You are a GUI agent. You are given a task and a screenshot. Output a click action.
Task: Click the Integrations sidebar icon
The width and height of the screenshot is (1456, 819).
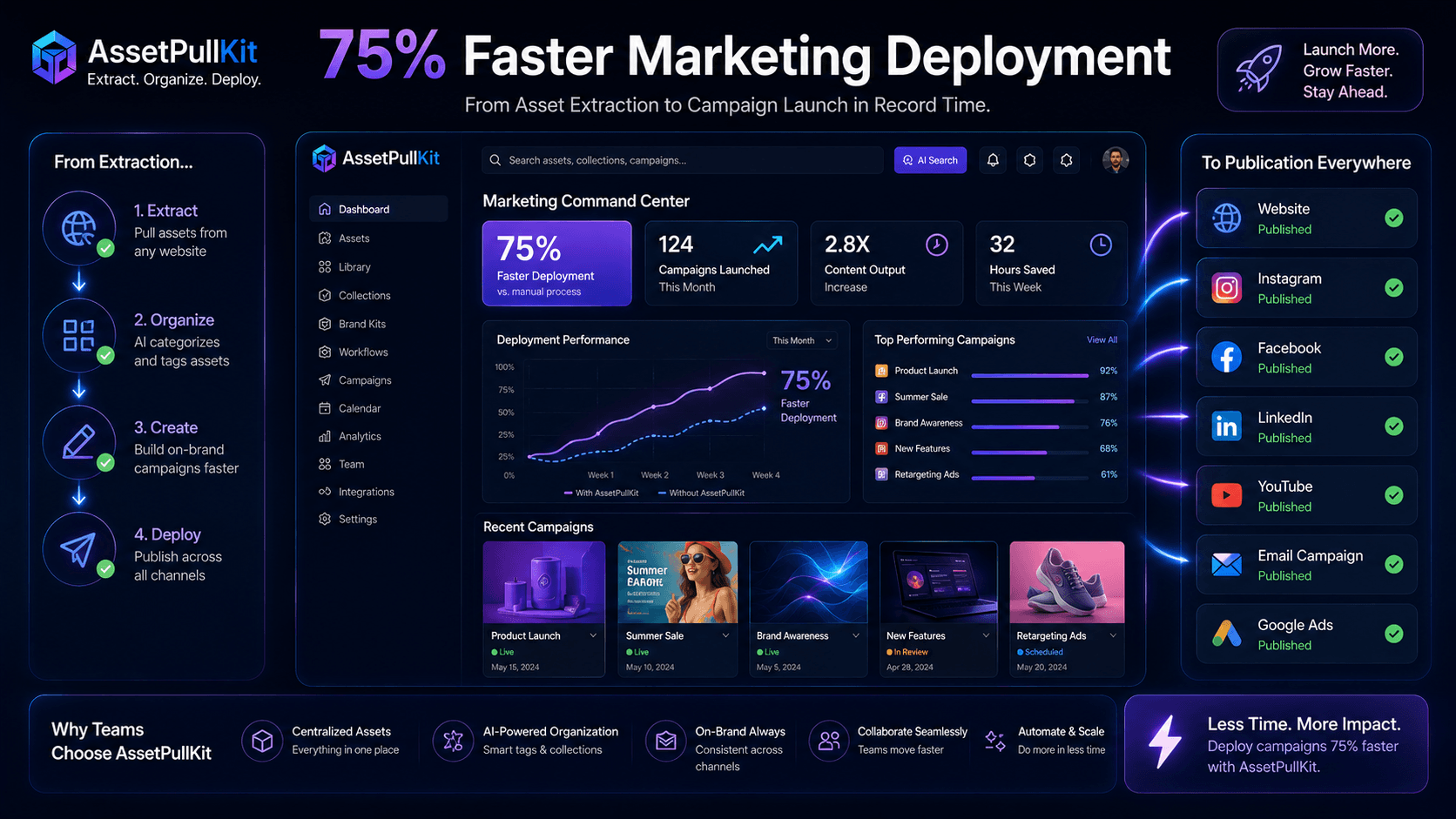pyautogui.click(x=325, y=492)
